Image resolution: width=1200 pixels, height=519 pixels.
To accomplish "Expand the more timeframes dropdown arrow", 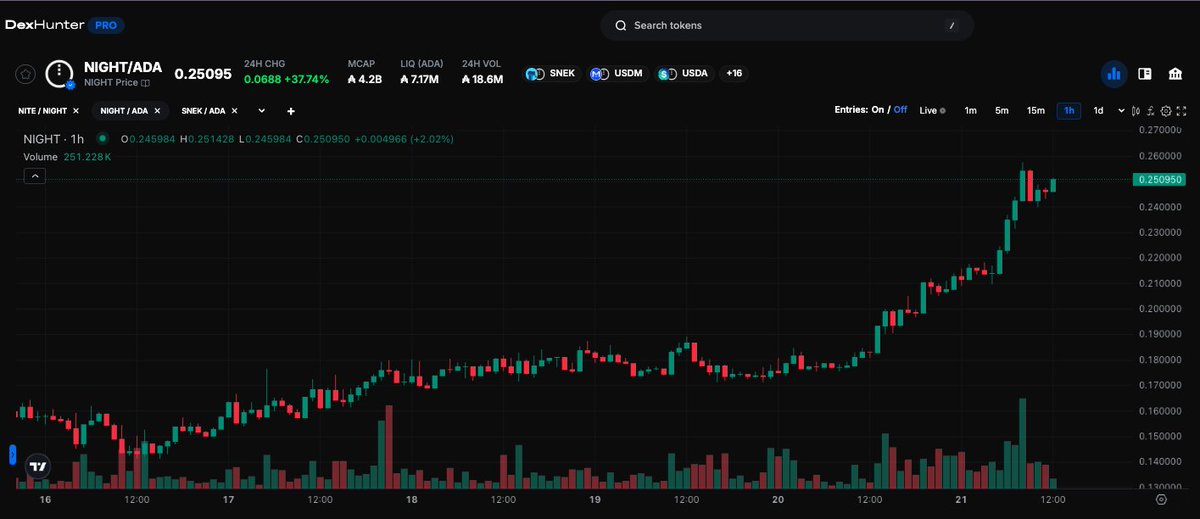I will pyautogui.click(x=1121, y=111).
